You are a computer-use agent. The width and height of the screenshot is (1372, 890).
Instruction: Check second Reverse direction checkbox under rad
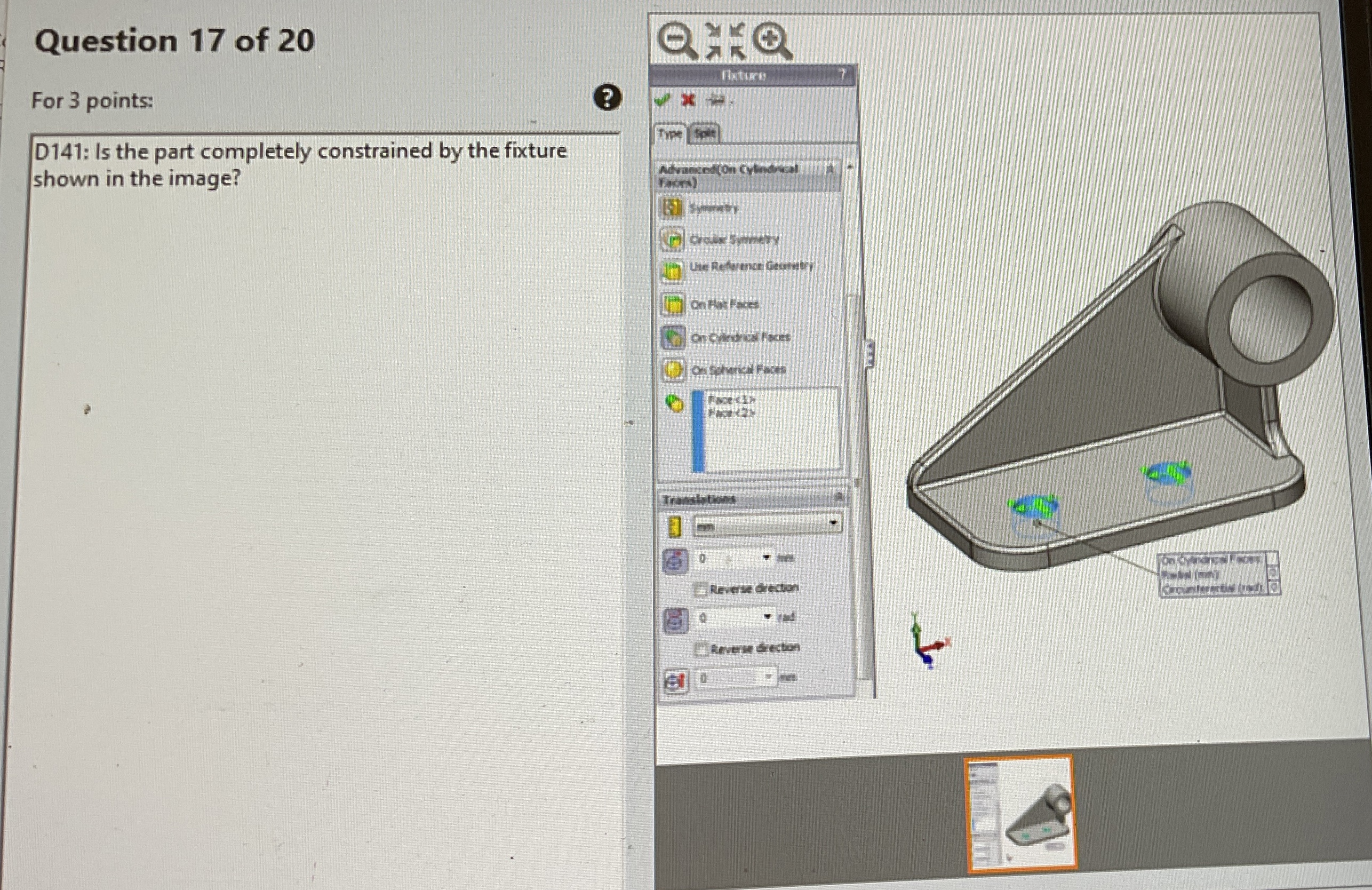click(x=700, y=649)
